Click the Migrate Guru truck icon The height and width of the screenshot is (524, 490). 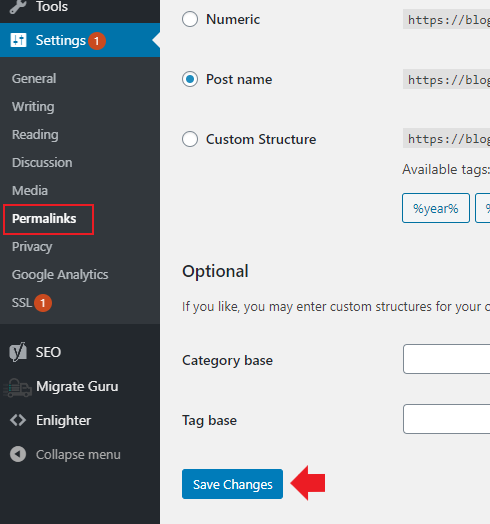tap(18, 387)
